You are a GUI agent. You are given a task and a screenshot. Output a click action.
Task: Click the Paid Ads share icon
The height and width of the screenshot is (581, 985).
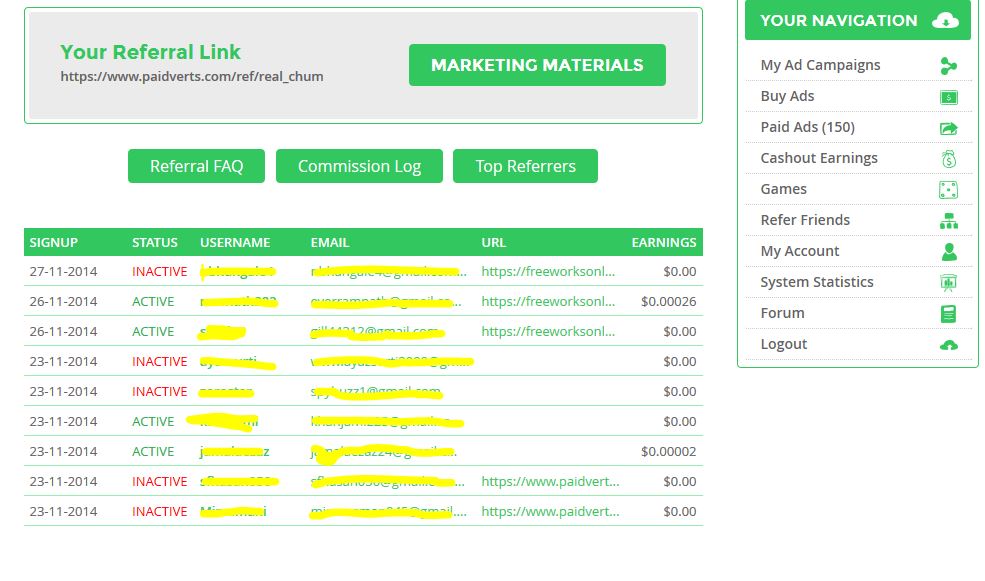coord(949,128)
